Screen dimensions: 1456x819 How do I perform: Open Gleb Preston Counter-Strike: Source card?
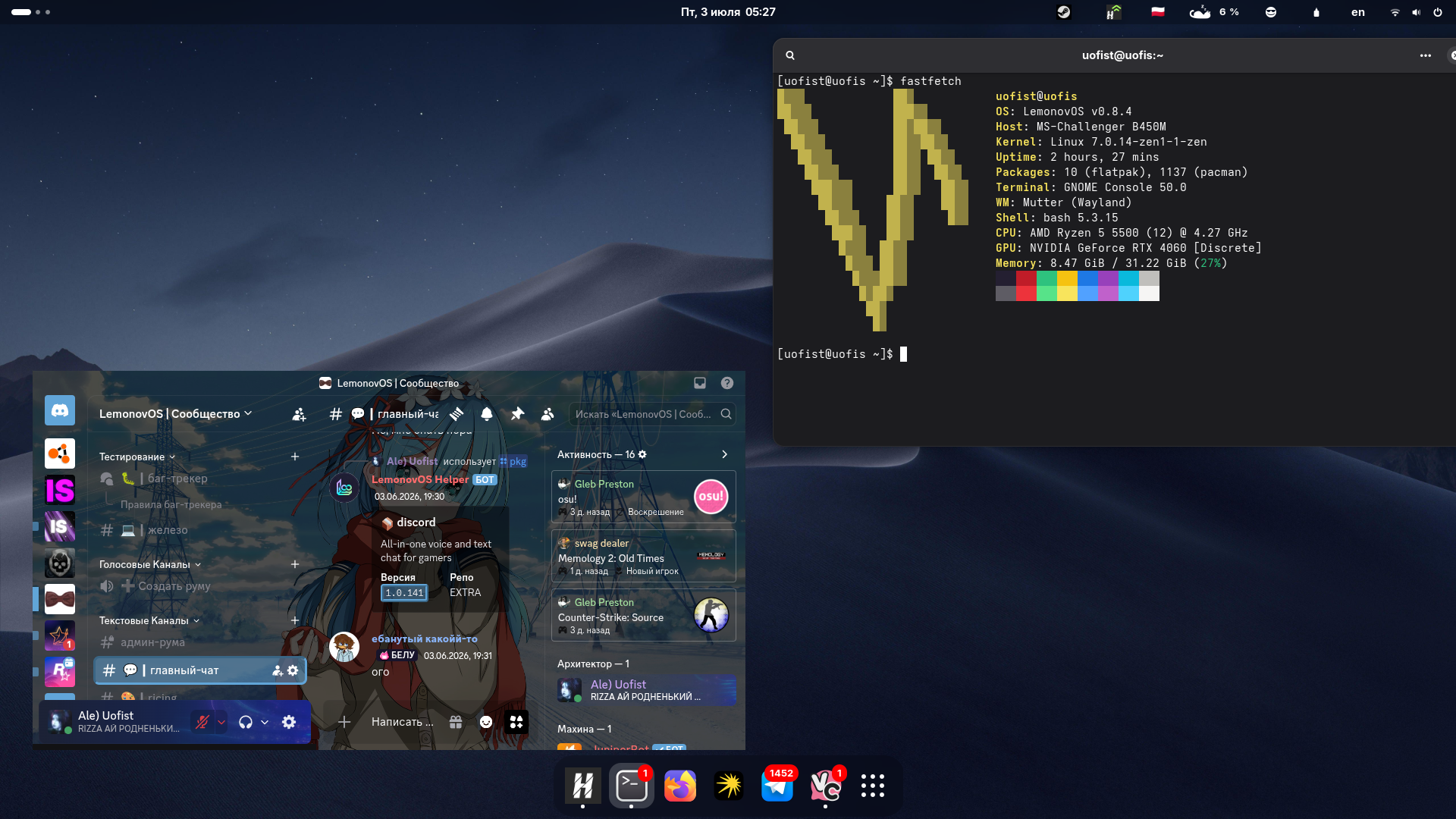[644, 615]
